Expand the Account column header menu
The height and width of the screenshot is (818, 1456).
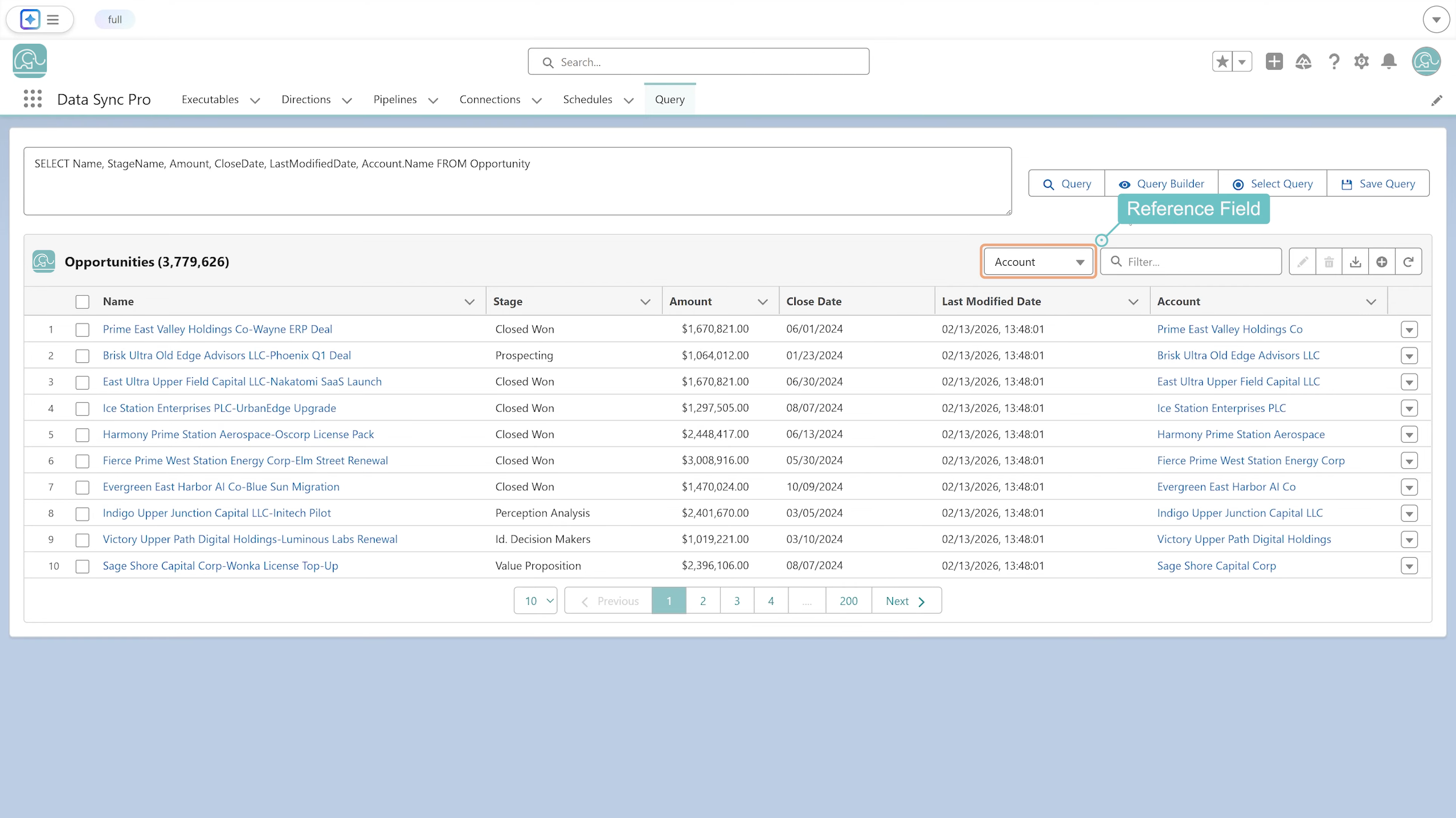point(1371,302)
